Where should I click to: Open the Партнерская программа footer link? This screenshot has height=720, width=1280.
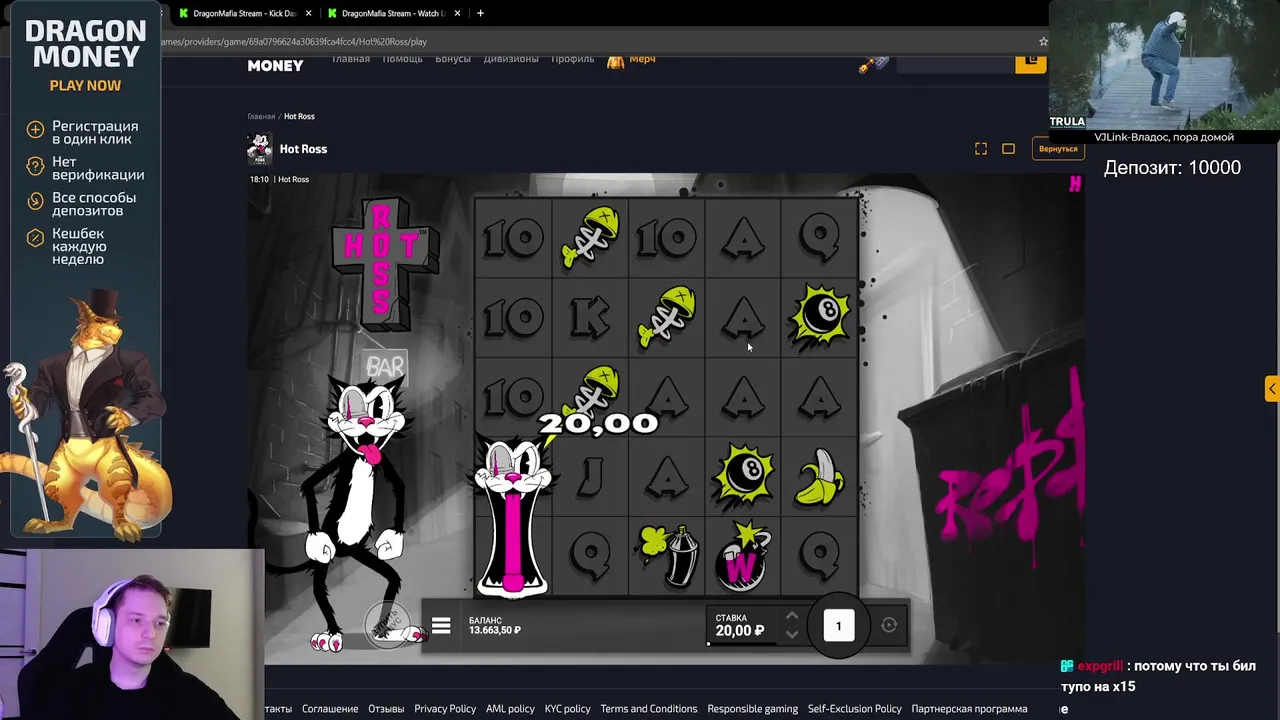(x=969, y=709)
